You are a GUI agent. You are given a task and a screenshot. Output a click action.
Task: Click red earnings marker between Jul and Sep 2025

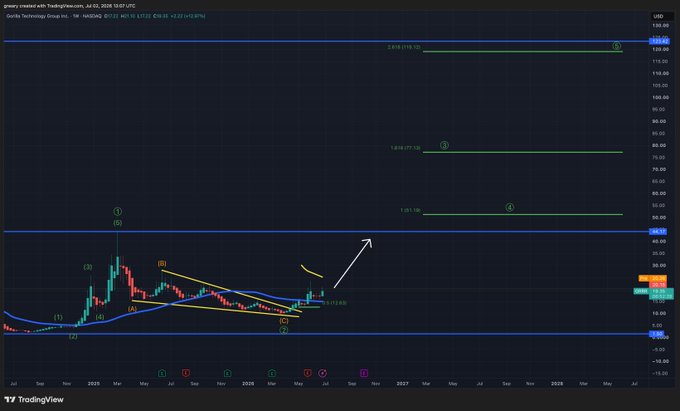pyautogui.click(x=186, y=373)
